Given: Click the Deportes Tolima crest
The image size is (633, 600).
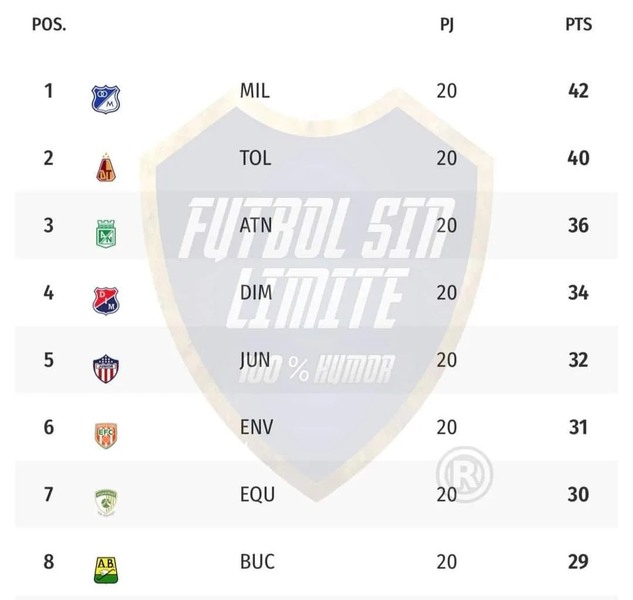Looking at the screenshot, I should click(x=106, y=168).
